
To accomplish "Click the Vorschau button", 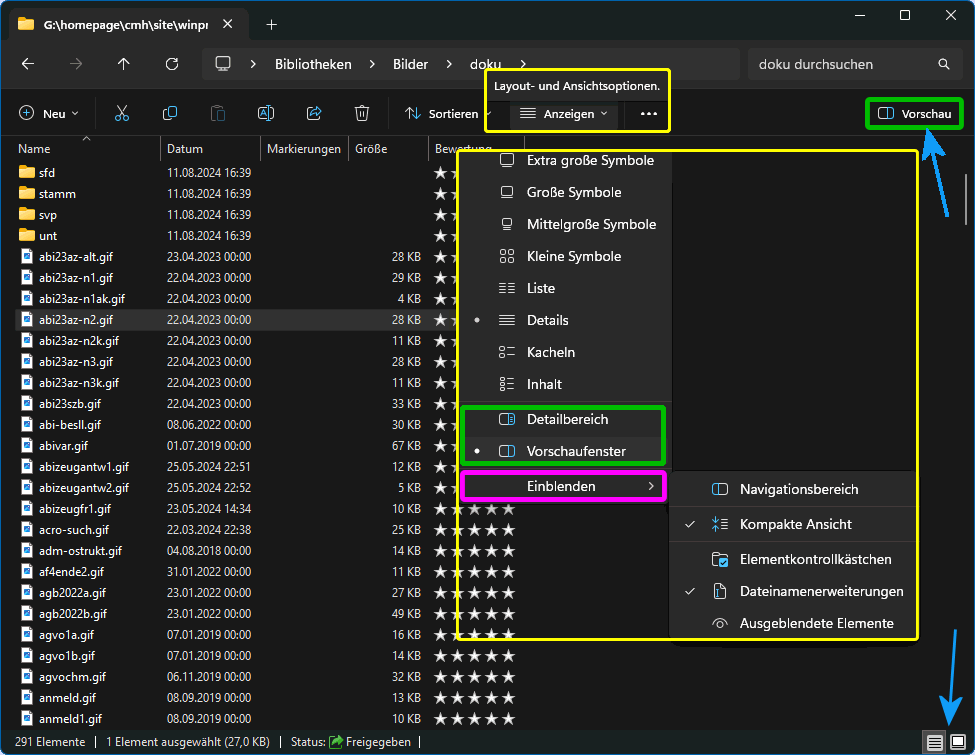I will 914,114.
